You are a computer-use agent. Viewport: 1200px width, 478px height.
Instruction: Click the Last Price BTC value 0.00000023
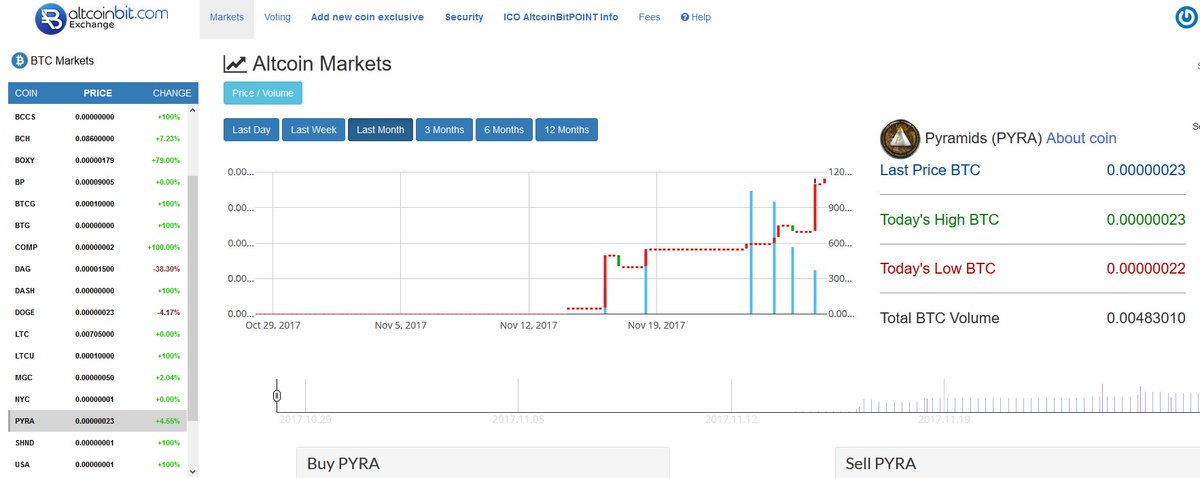(1146, 170)
